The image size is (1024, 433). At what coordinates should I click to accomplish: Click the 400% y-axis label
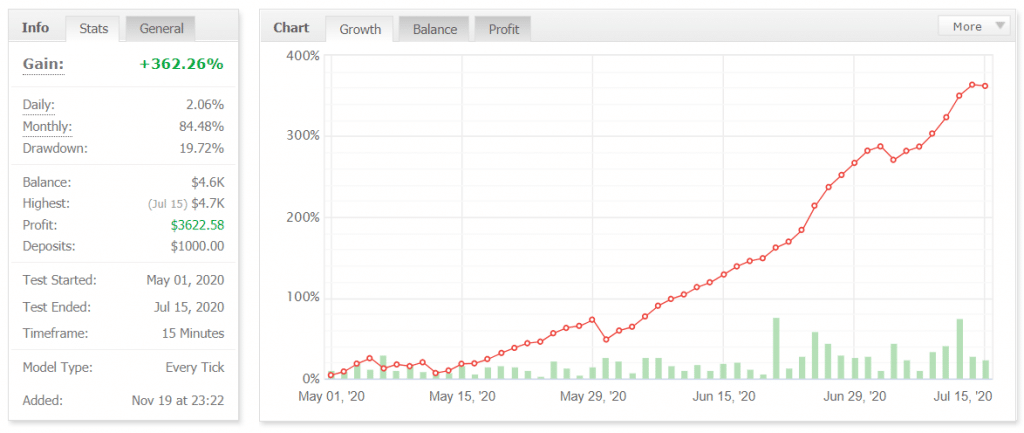pyautogui.click(x=303, y=56)
